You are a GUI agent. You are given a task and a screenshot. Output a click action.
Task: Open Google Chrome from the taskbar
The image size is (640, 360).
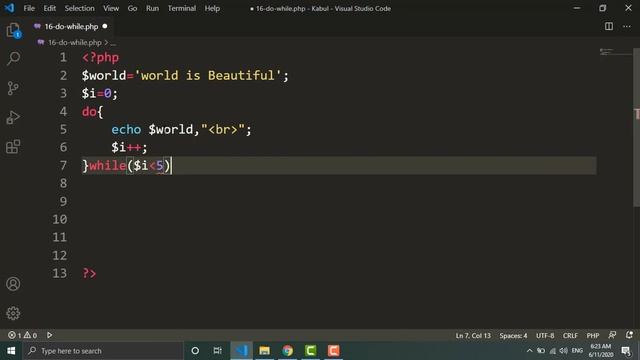click(287, 351)
